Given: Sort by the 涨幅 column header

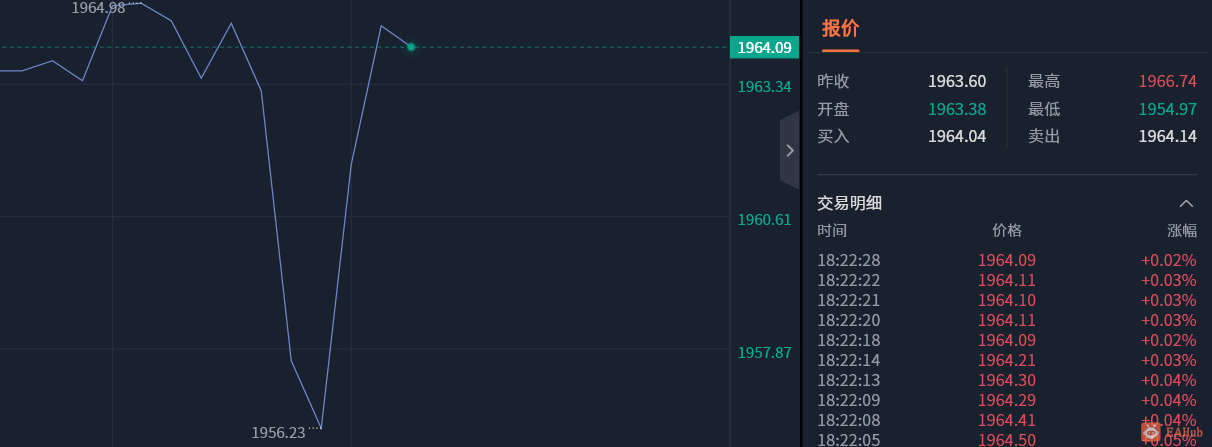Looking at the screenshot, I should (x=1181, y=230).
